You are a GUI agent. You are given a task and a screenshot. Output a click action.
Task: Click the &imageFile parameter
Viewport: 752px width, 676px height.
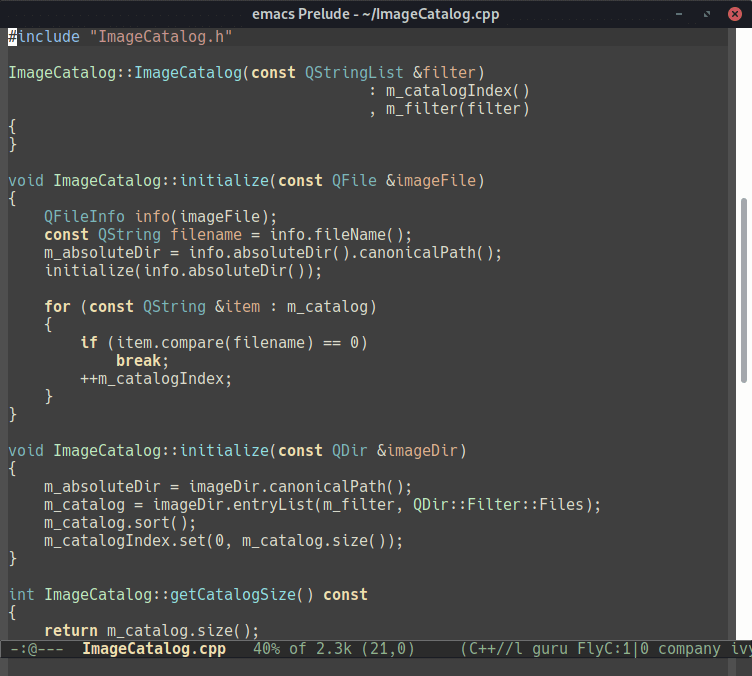point(431,181)
